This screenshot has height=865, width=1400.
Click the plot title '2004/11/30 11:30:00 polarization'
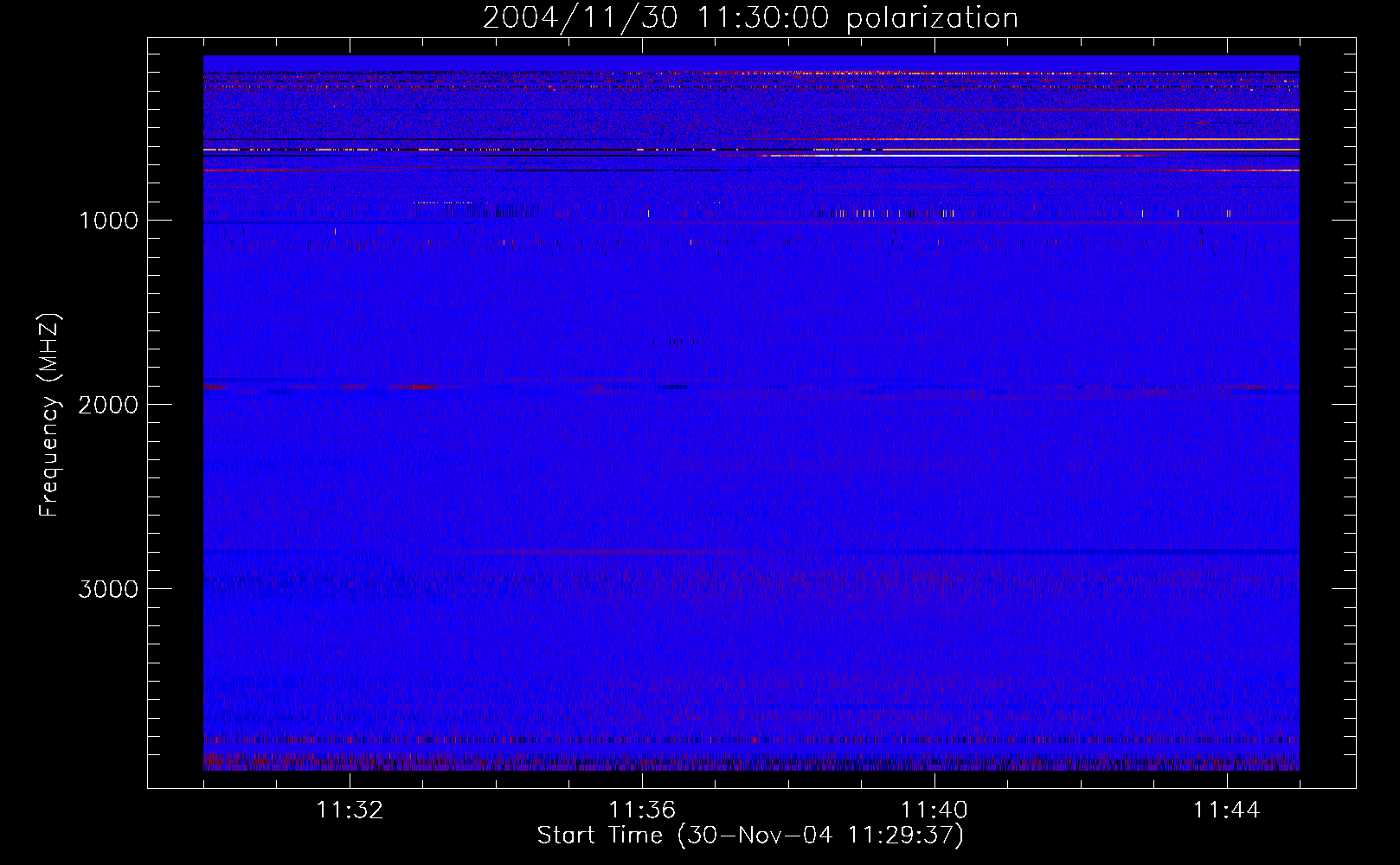coord(750,18)
